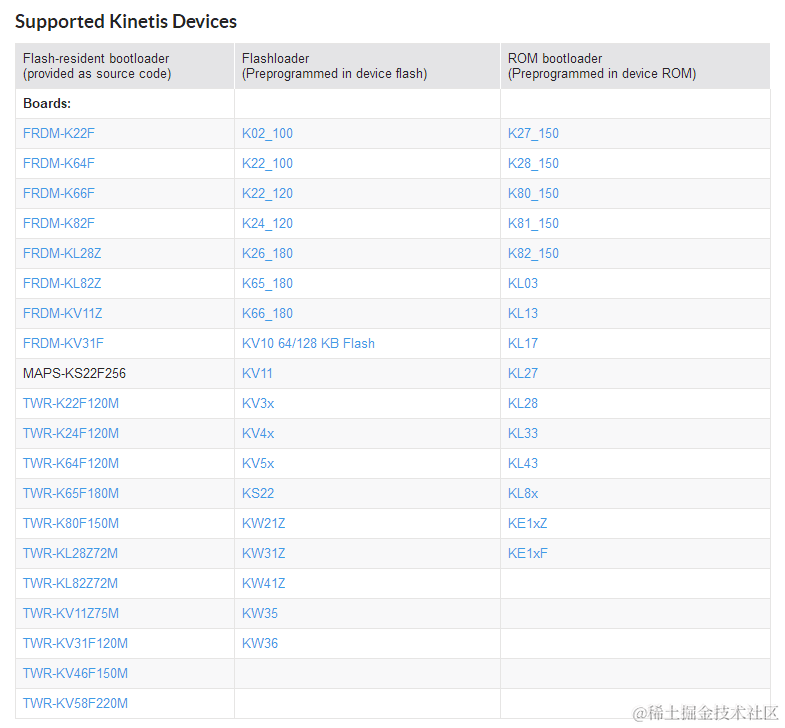Open the FRDM-KL82Z board link
This screenshot has height=728, width=785.
(x=62, y=284)
